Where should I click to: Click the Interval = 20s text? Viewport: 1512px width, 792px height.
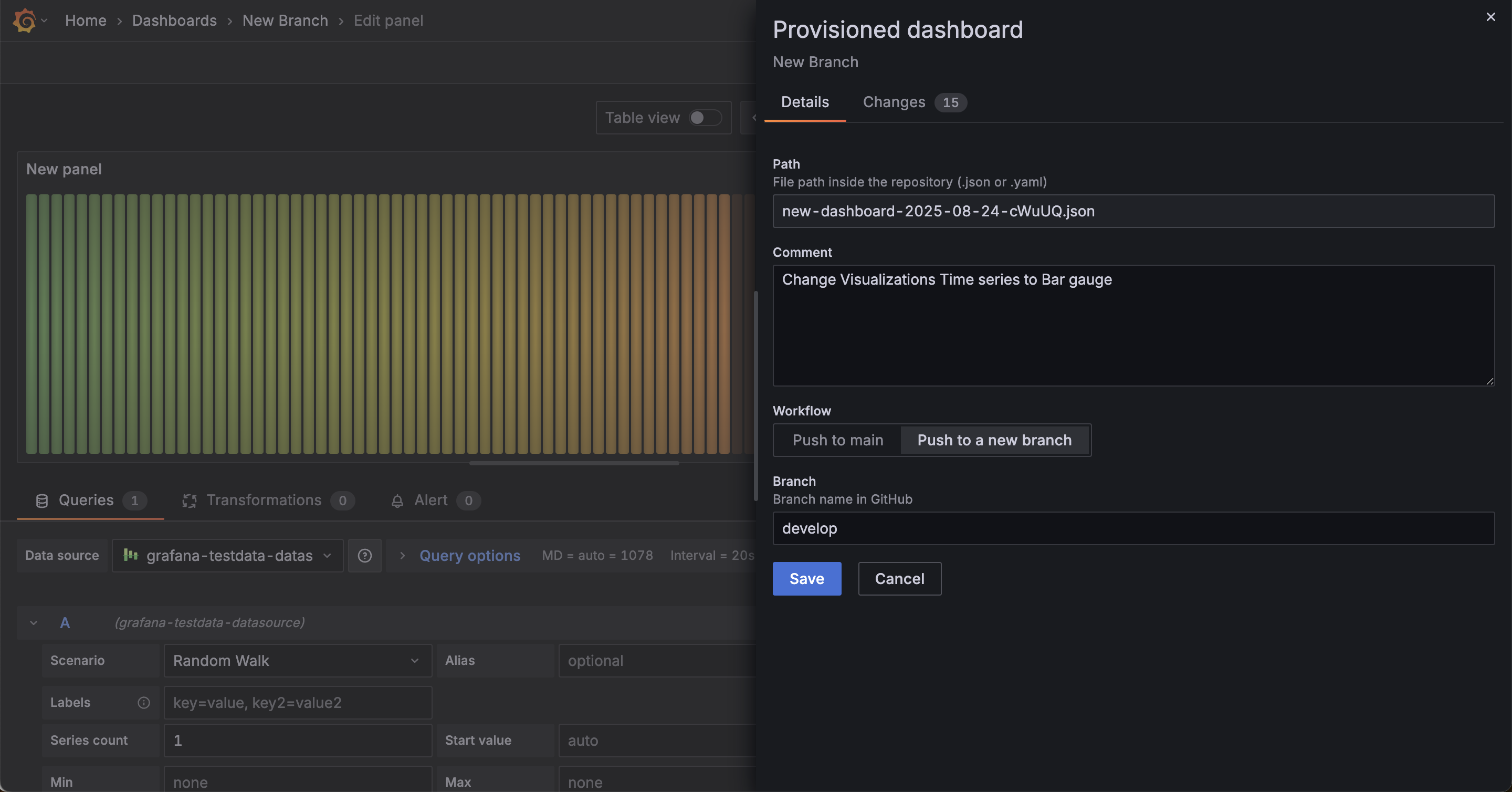coord(712,556)
